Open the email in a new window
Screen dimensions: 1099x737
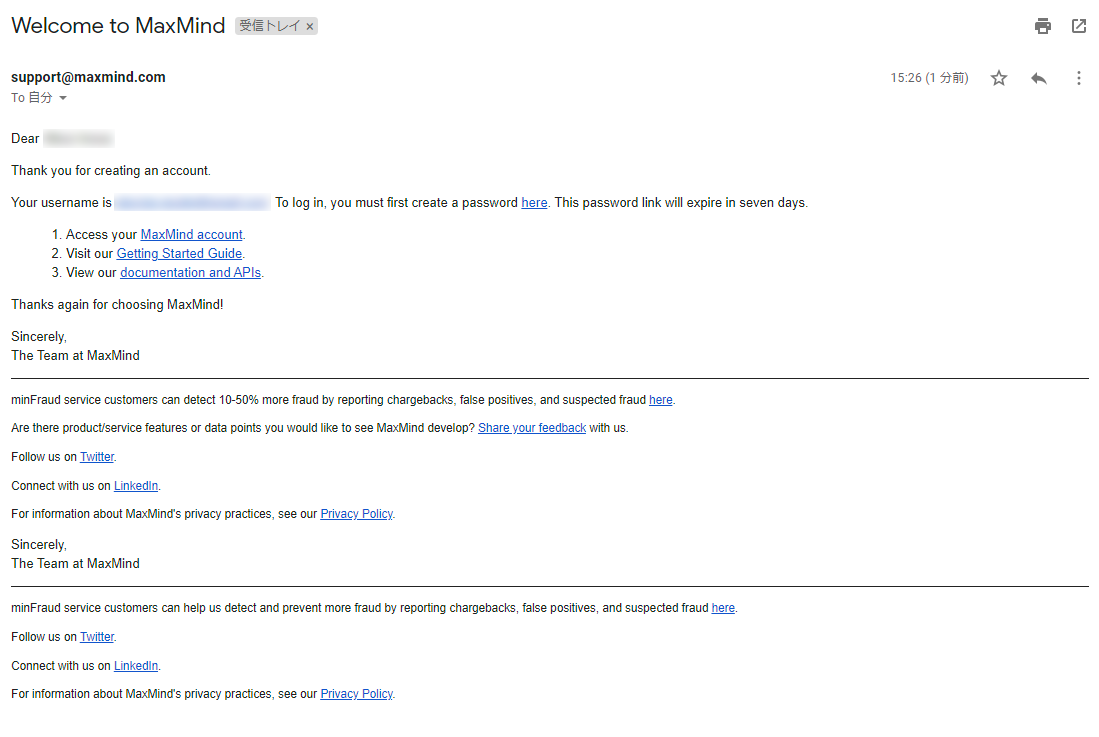pos(1079,26)
